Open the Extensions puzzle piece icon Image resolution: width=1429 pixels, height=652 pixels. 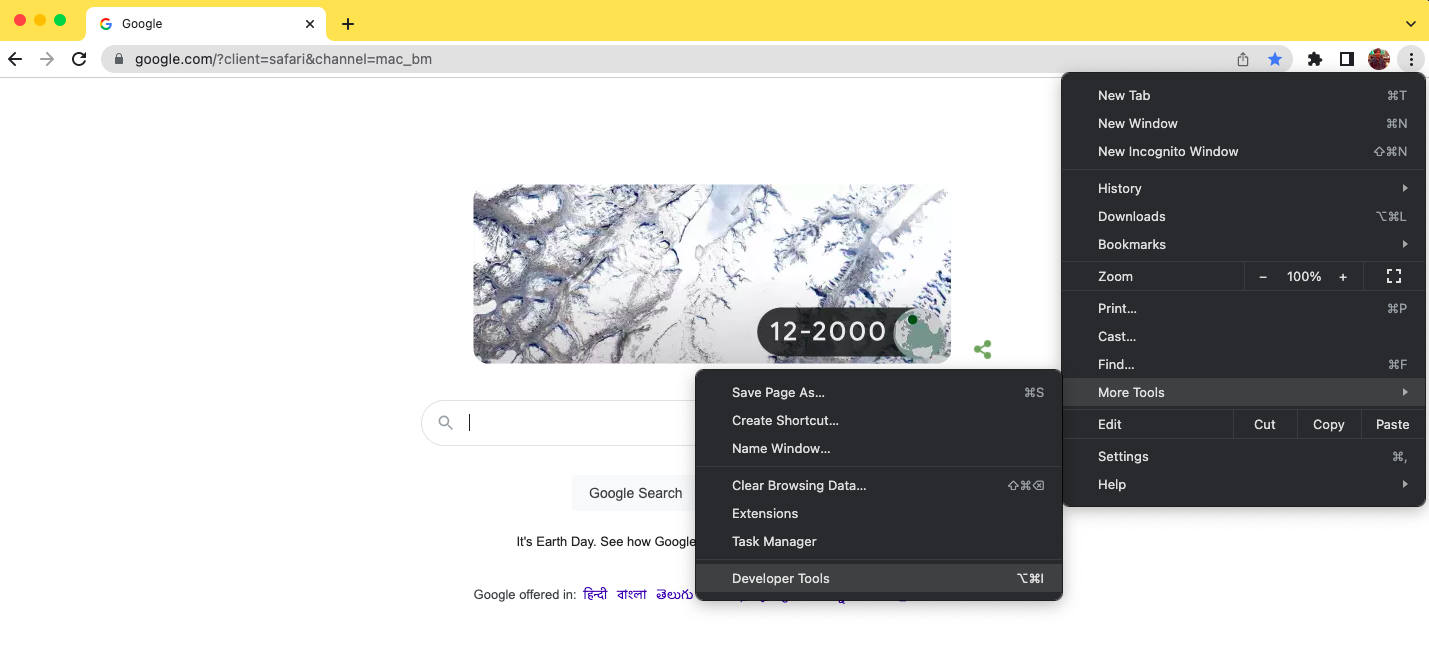pos(1315,59)
